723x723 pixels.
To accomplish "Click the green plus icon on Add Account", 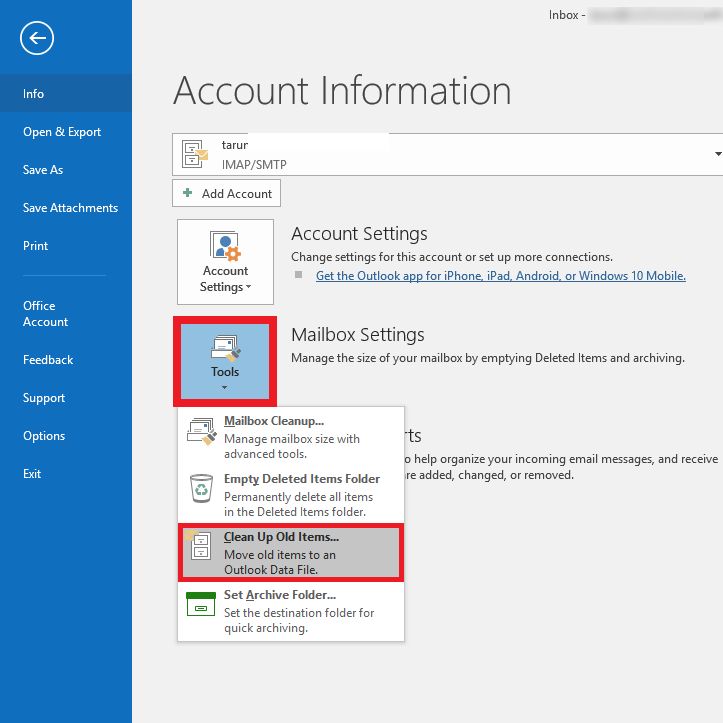I will (x=188, y=193).
